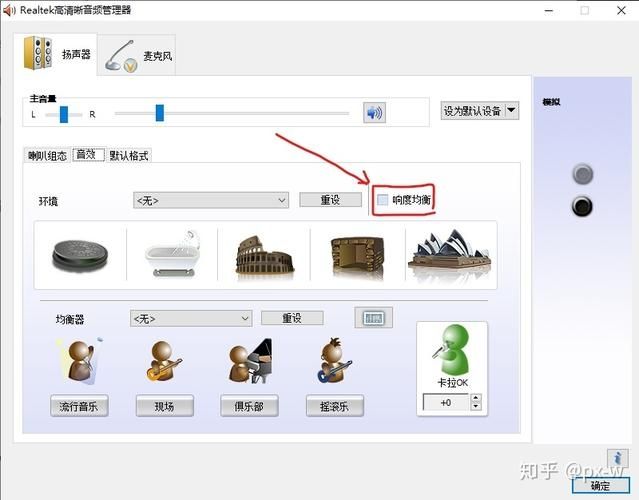Viewport: 639px width, 500px height.
Task: Close the Realtek audio manager window
Action: pyautogui.click(x=621, y=11)
